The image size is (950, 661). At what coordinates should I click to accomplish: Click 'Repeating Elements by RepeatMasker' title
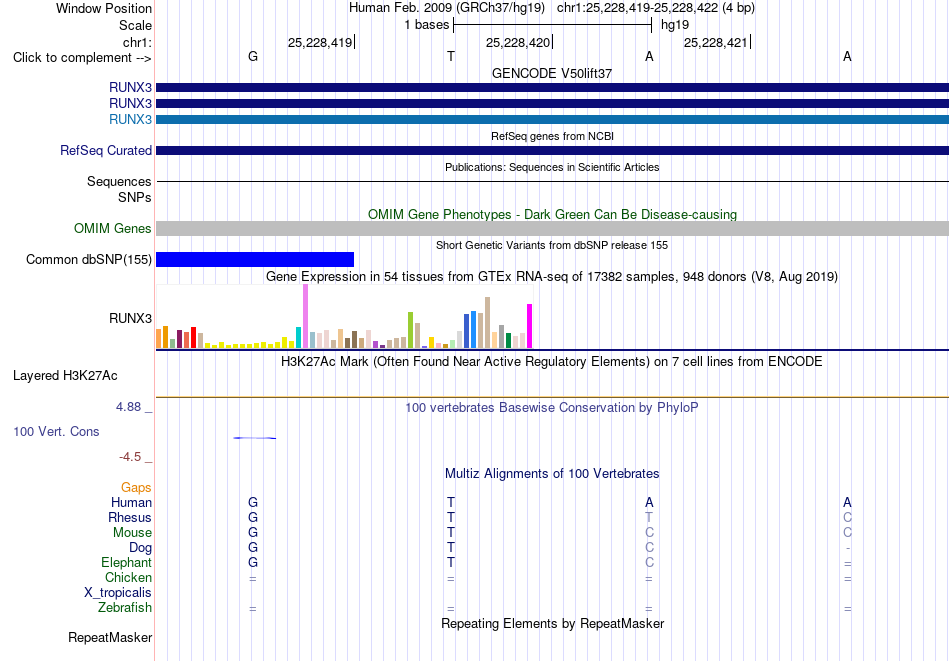click(552, 623)
